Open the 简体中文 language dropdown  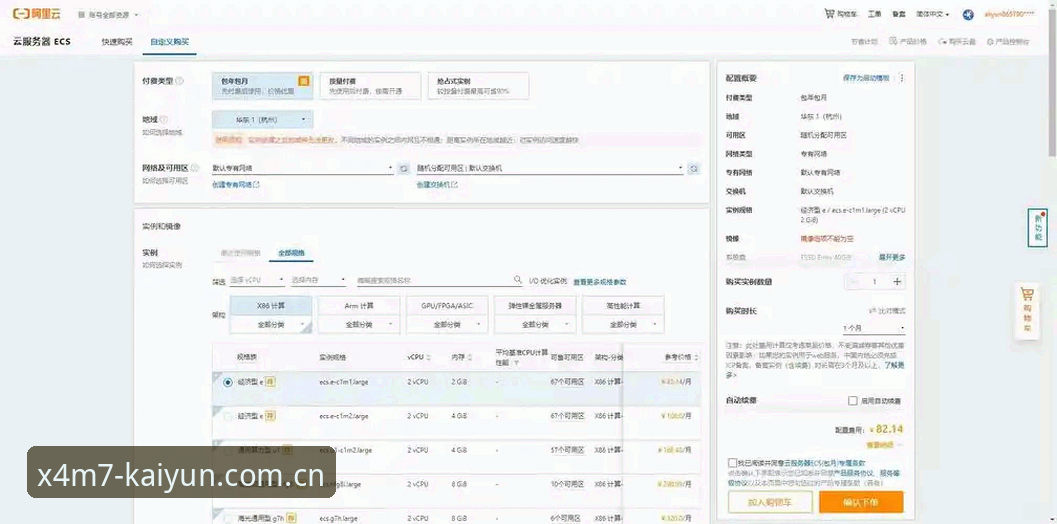(932, 14)
